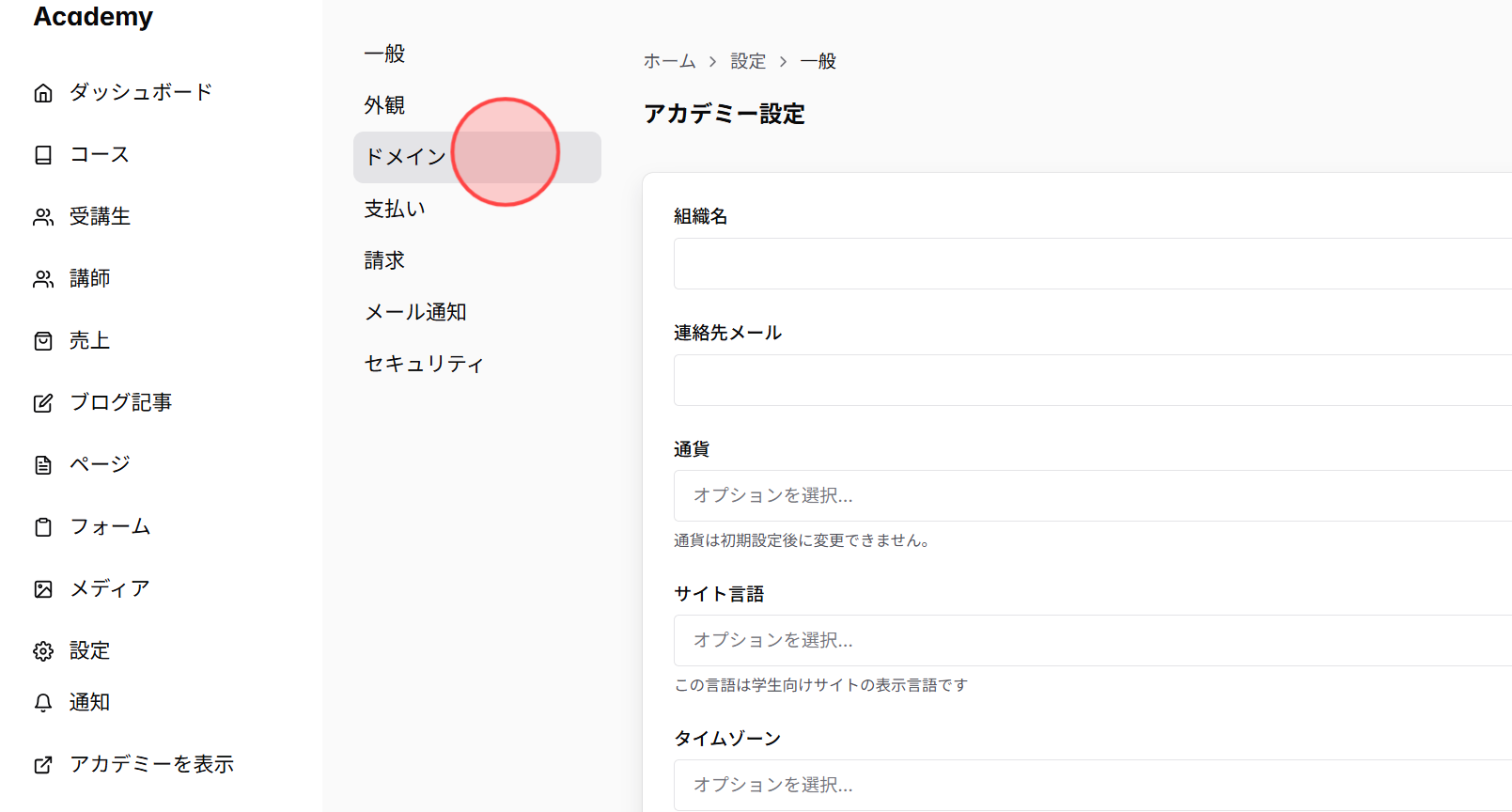
Task: Click the pages document icon
Action: pyautogui.click(x=43, y=465)
